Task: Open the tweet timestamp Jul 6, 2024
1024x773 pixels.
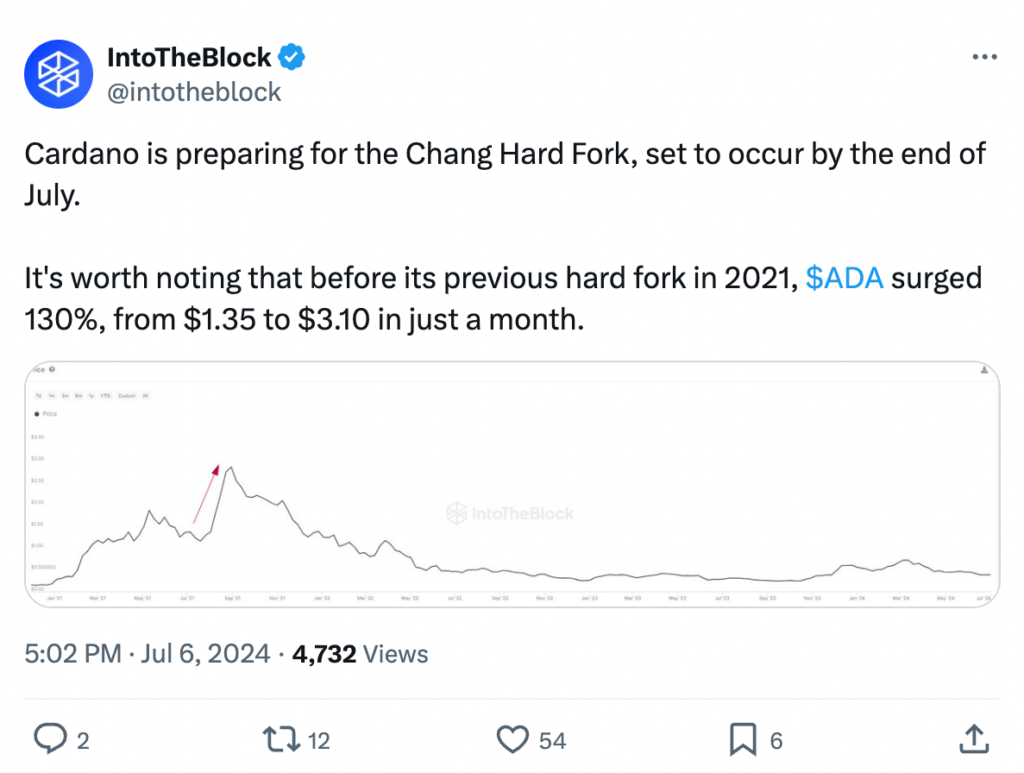Action: point(205,654)
